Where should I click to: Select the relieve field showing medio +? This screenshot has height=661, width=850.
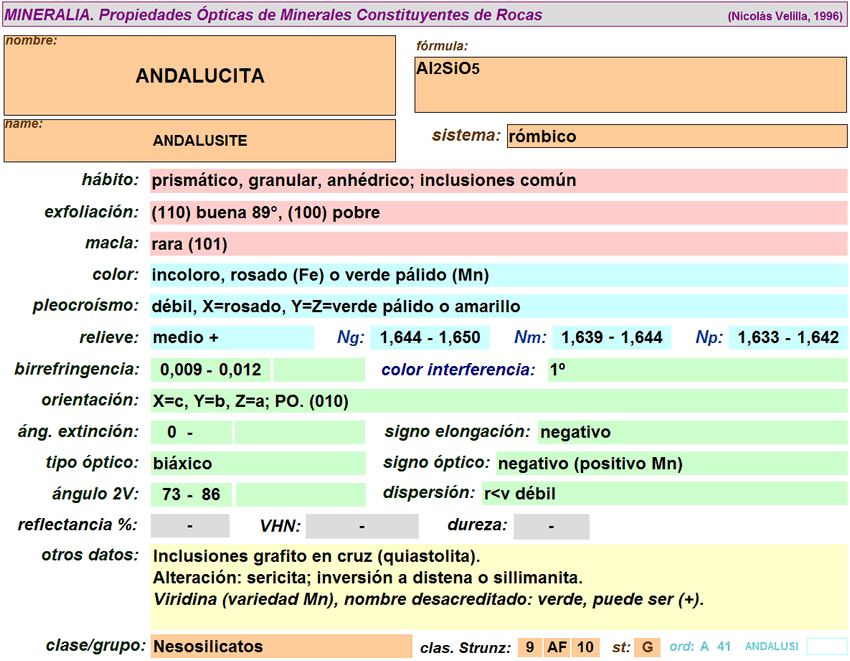pyautogui.click(x=231, y=338)
